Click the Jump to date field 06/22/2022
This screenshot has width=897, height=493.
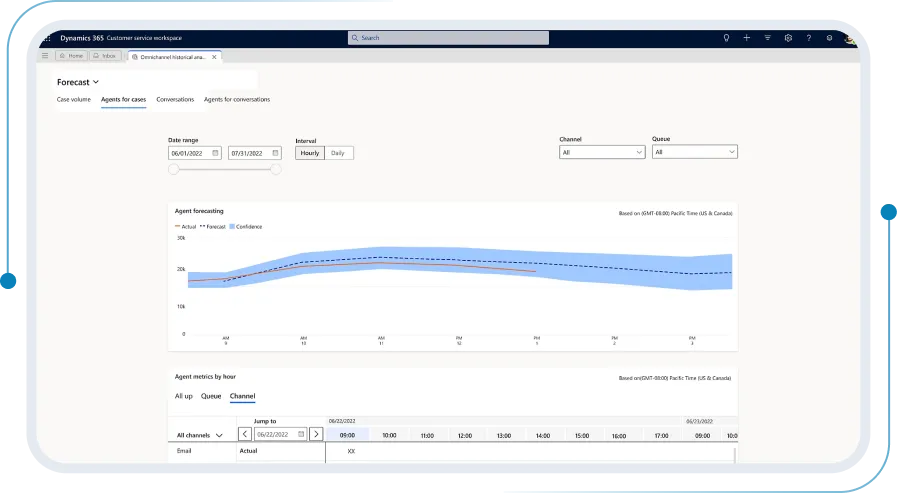click(280, 434)
